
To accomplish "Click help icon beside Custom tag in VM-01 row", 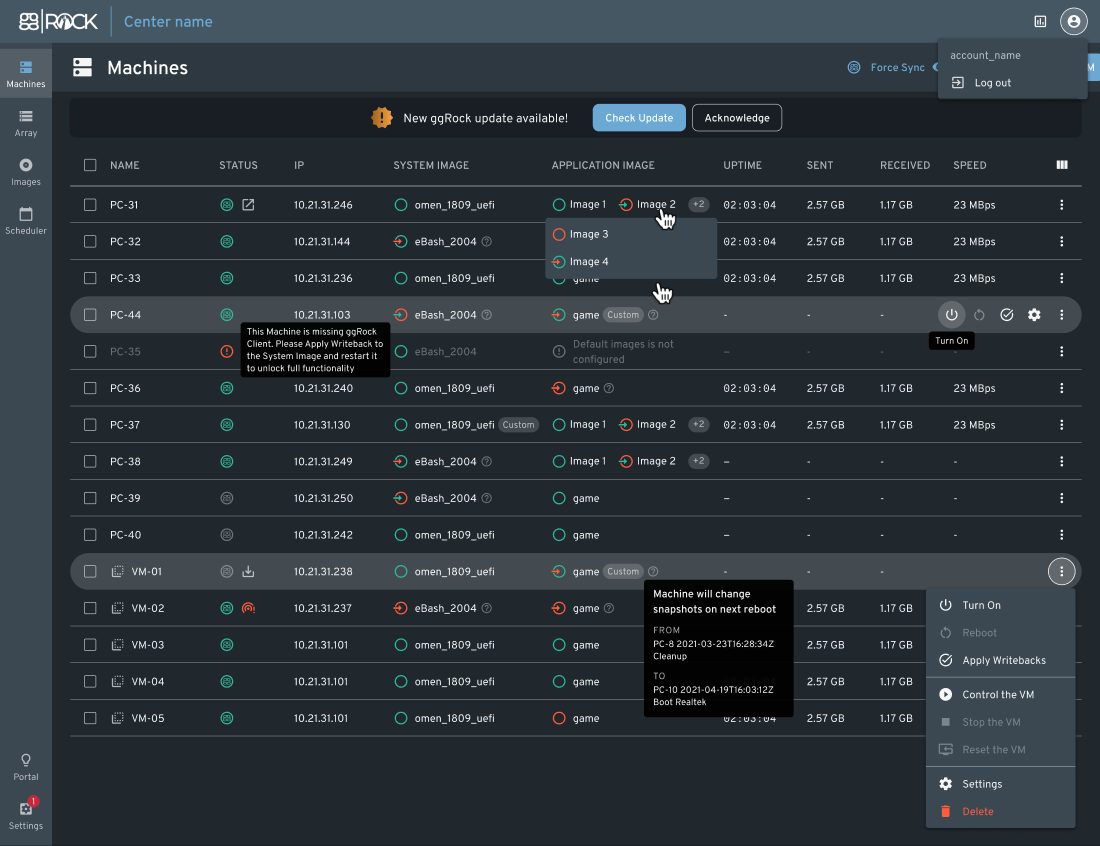I will 653,572.
